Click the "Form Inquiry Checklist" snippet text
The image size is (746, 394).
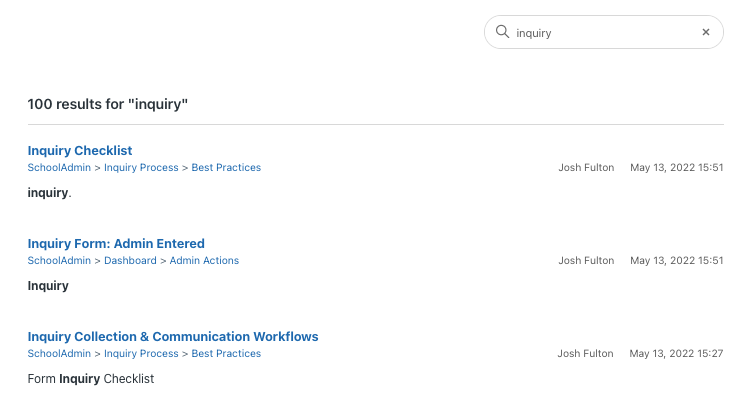coord(91,379)
